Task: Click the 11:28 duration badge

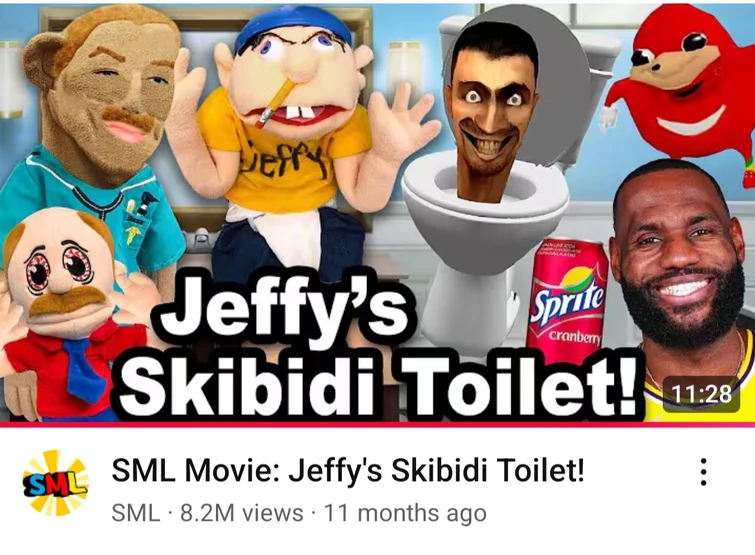Action: pos(702,394)
